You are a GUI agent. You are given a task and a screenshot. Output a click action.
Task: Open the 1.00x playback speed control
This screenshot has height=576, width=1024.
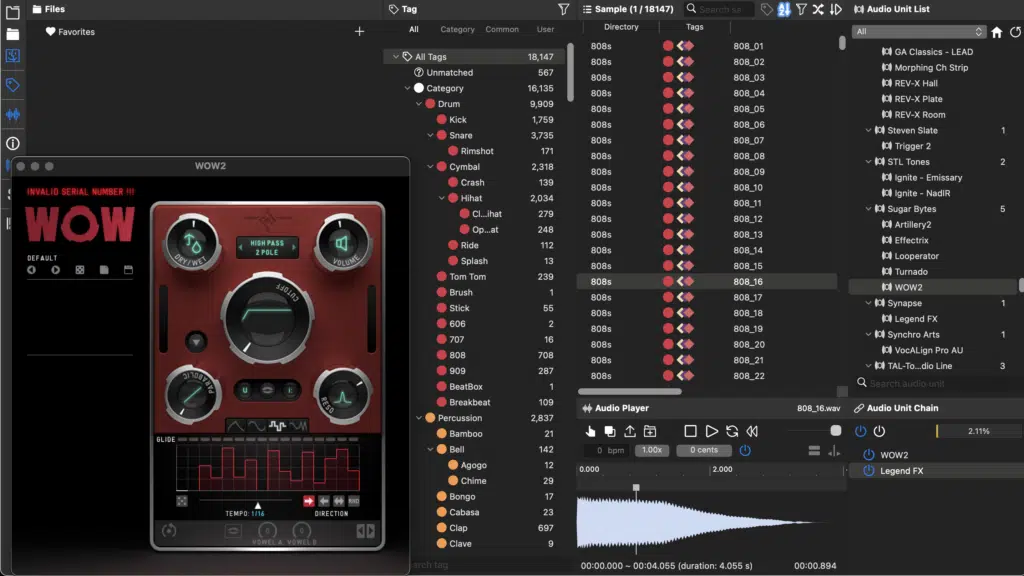click(652, 450)
